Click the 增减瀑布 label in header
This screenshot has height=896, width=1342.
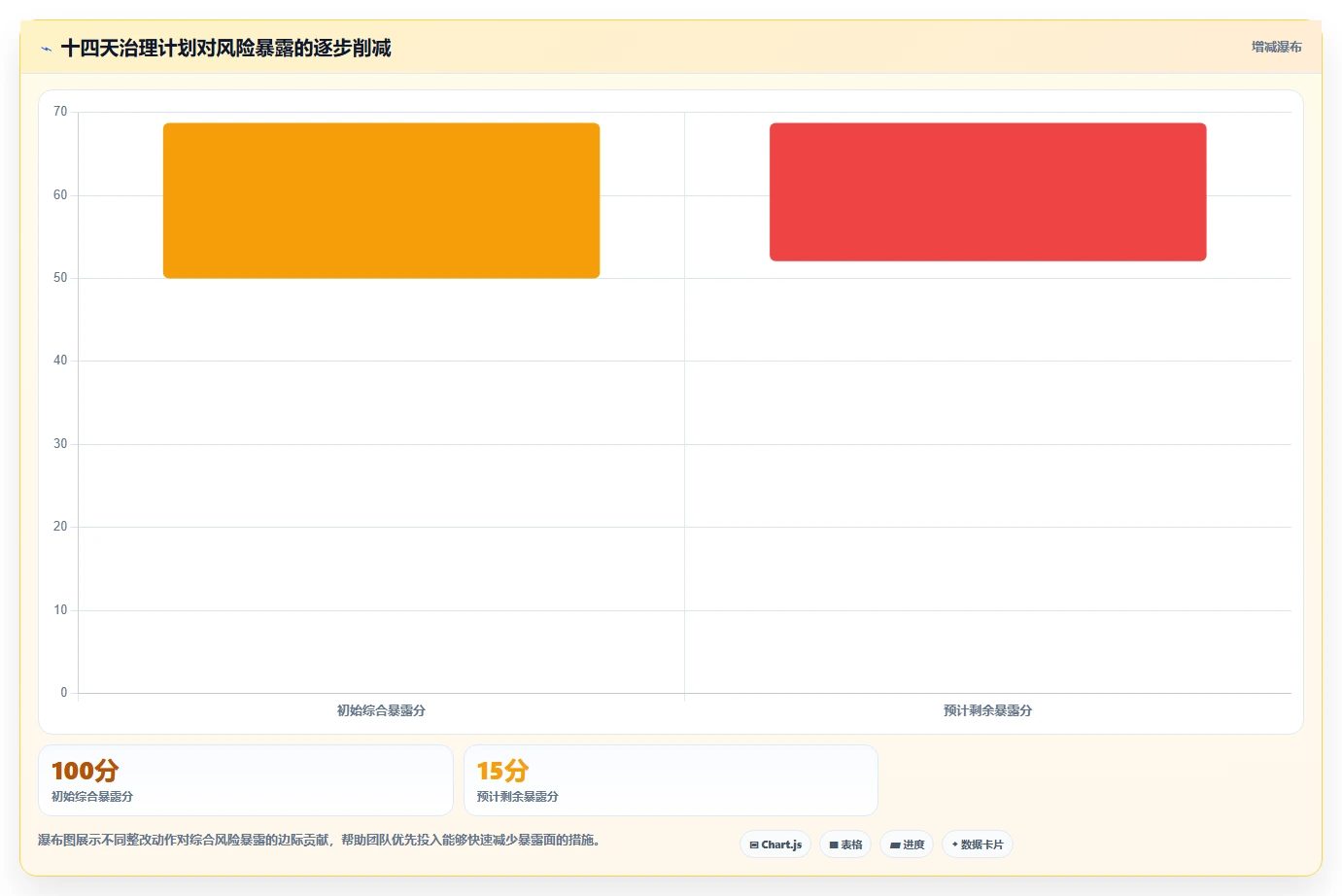coord(1276,48)
